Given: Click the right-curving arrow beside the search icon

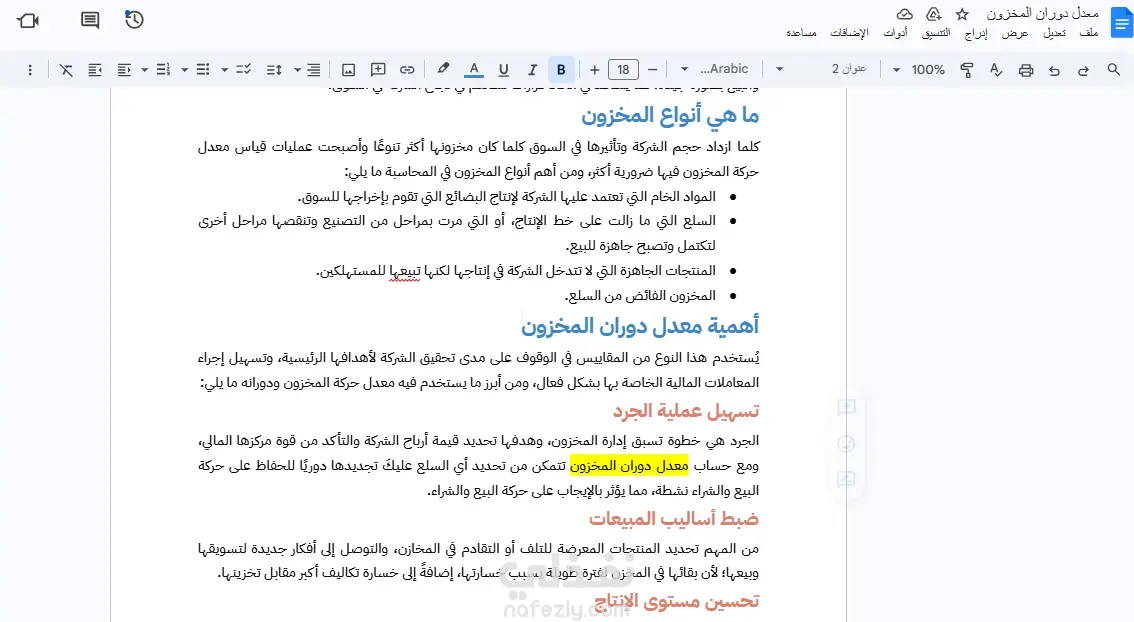Looking at the screenshot, I should [1083, 70].
